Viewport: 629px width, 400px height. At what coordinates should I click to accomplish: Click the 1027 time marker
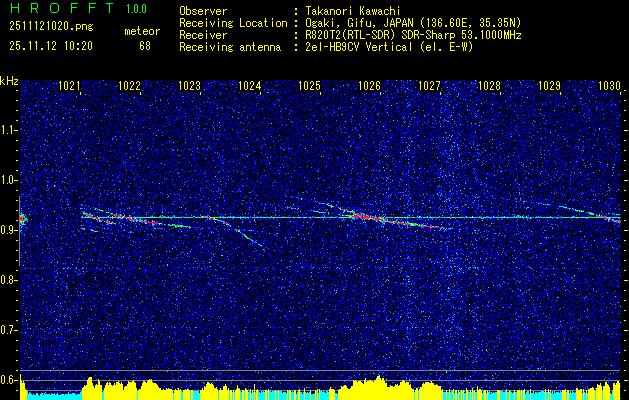429,85
